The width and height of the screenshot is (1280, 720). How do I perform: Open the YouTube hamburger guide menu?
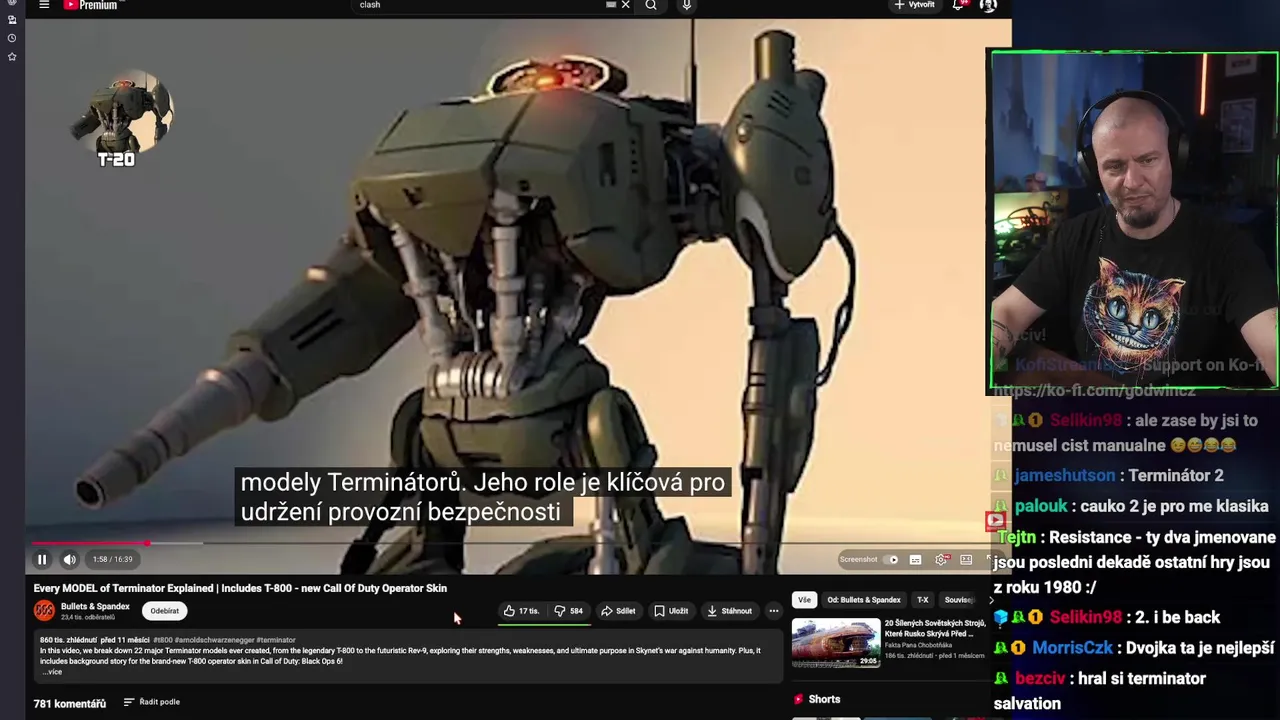(x=44, y=5)
